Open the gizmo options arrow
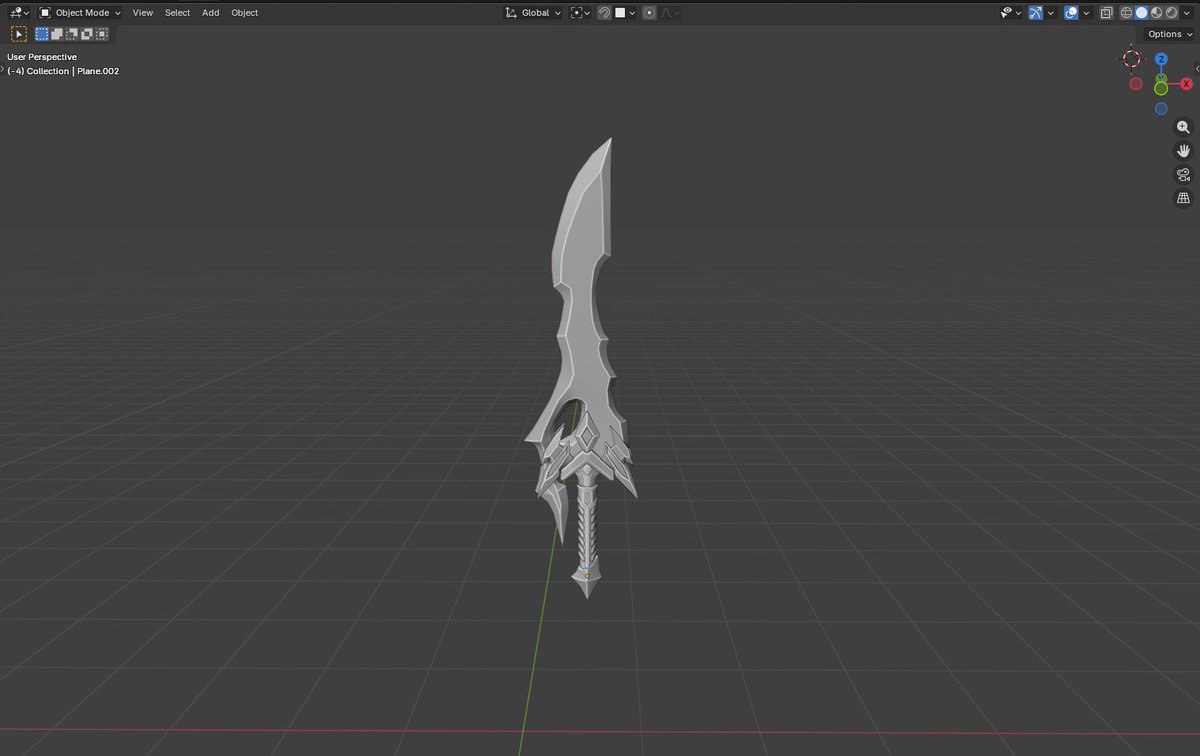Image resolution: width=1200 pixels, height=756 pixels. click(x=1051, y=13)
